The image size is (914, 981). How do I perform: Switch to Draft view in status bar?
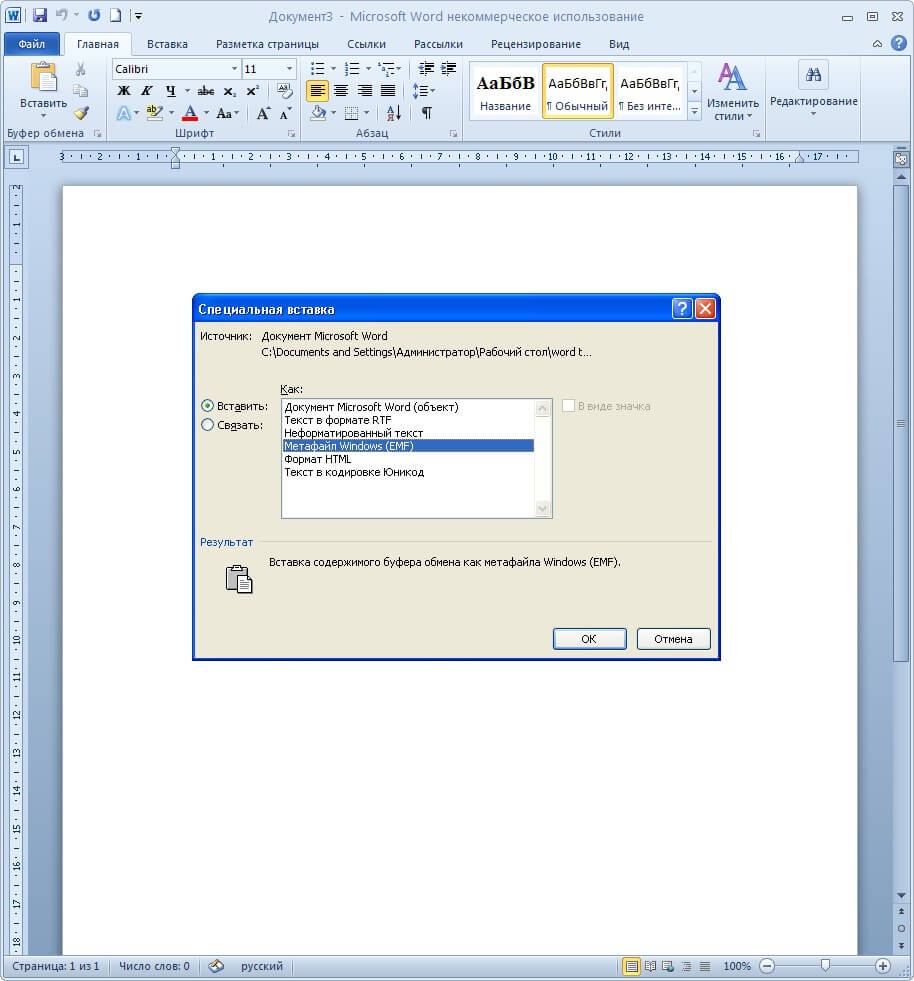click(704, 966)
